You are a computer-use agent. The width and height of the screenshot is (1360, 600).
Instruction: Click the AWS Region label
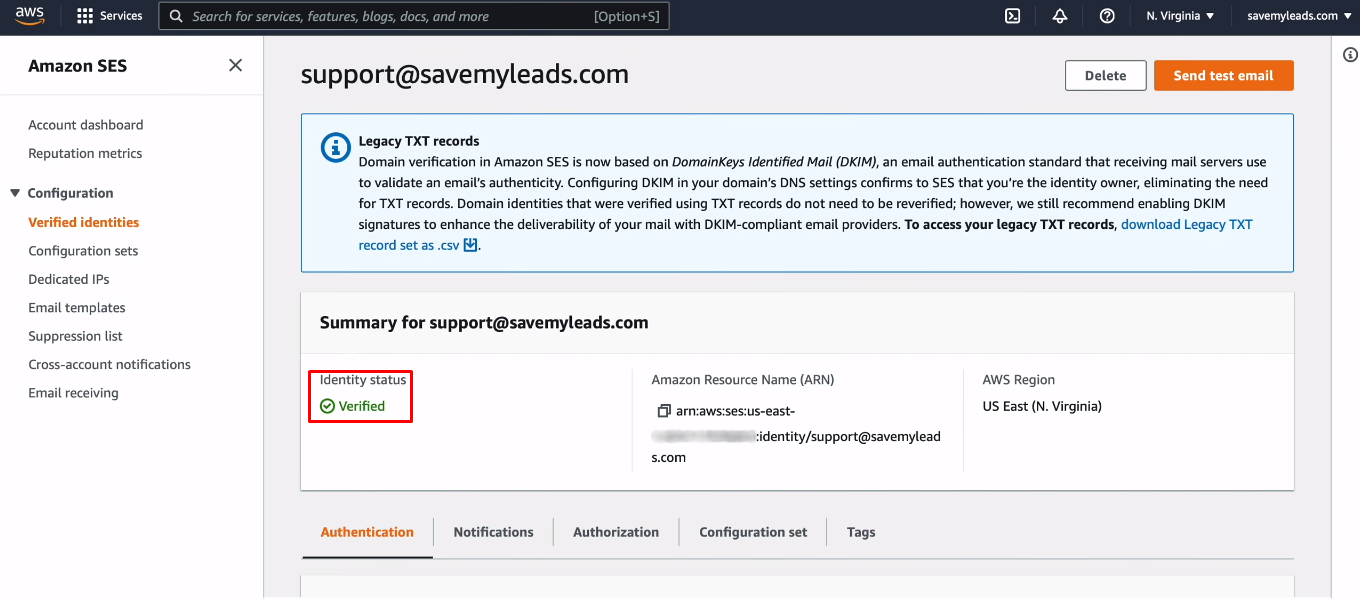click(x=1019, y=380)
